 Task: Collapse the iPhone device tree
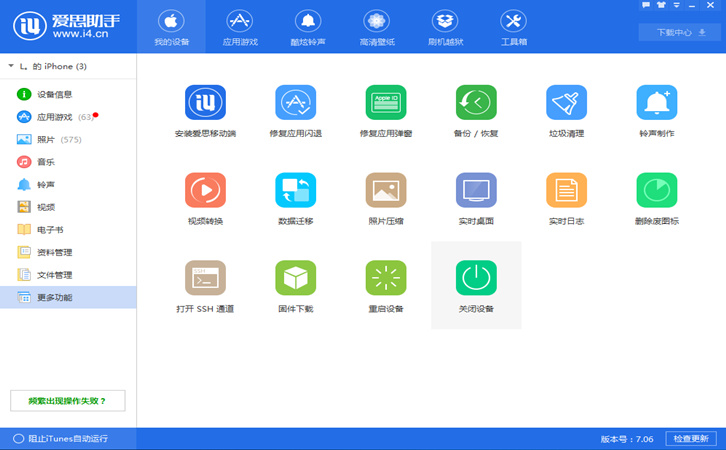(x=11, y=66)
